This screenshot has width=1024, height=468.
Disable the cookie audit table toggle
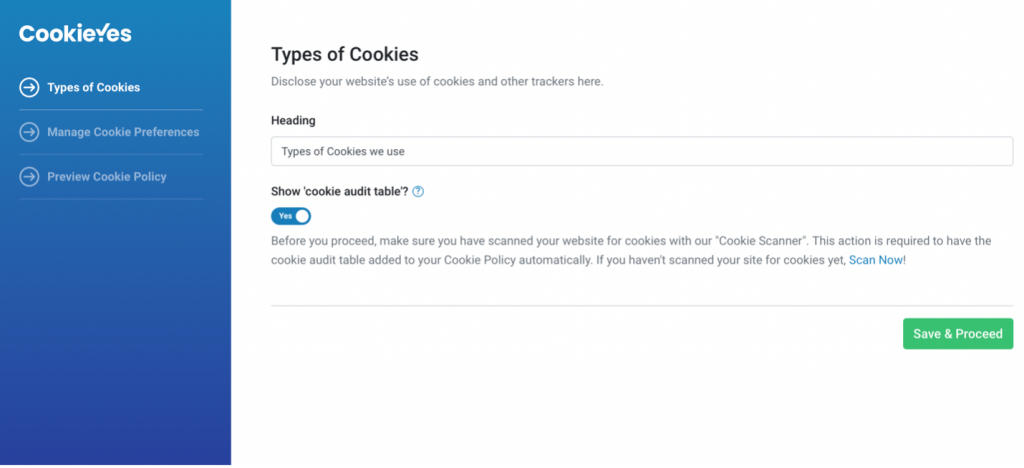[x=291, y=216]
